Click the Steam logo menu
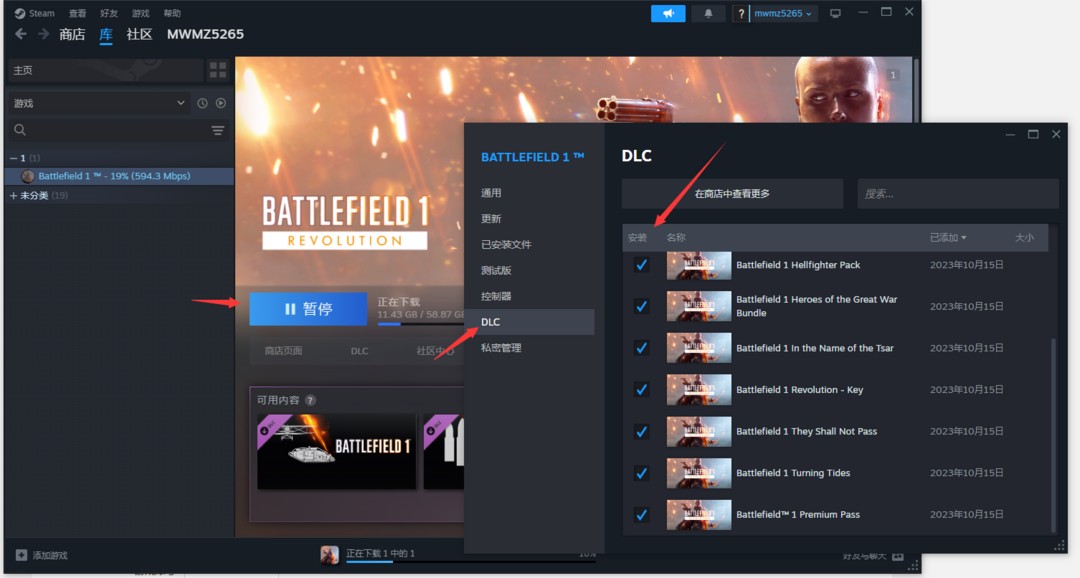The width and height of the screenshot is (1080, 578). 34,13
